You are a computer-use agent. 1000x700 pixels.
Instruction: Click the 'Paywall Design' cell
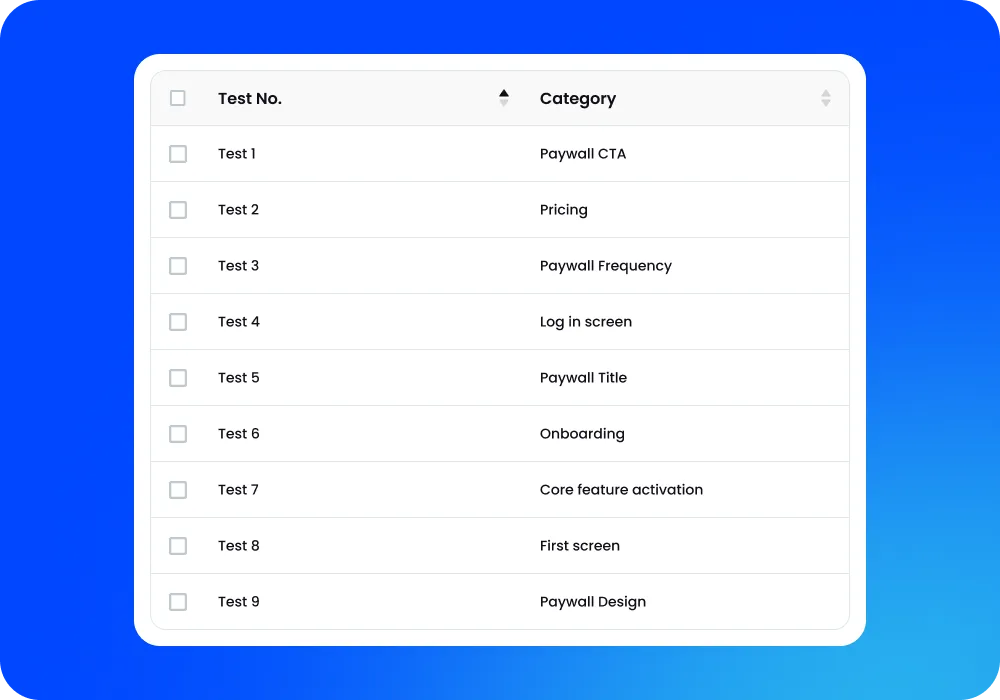592,602
